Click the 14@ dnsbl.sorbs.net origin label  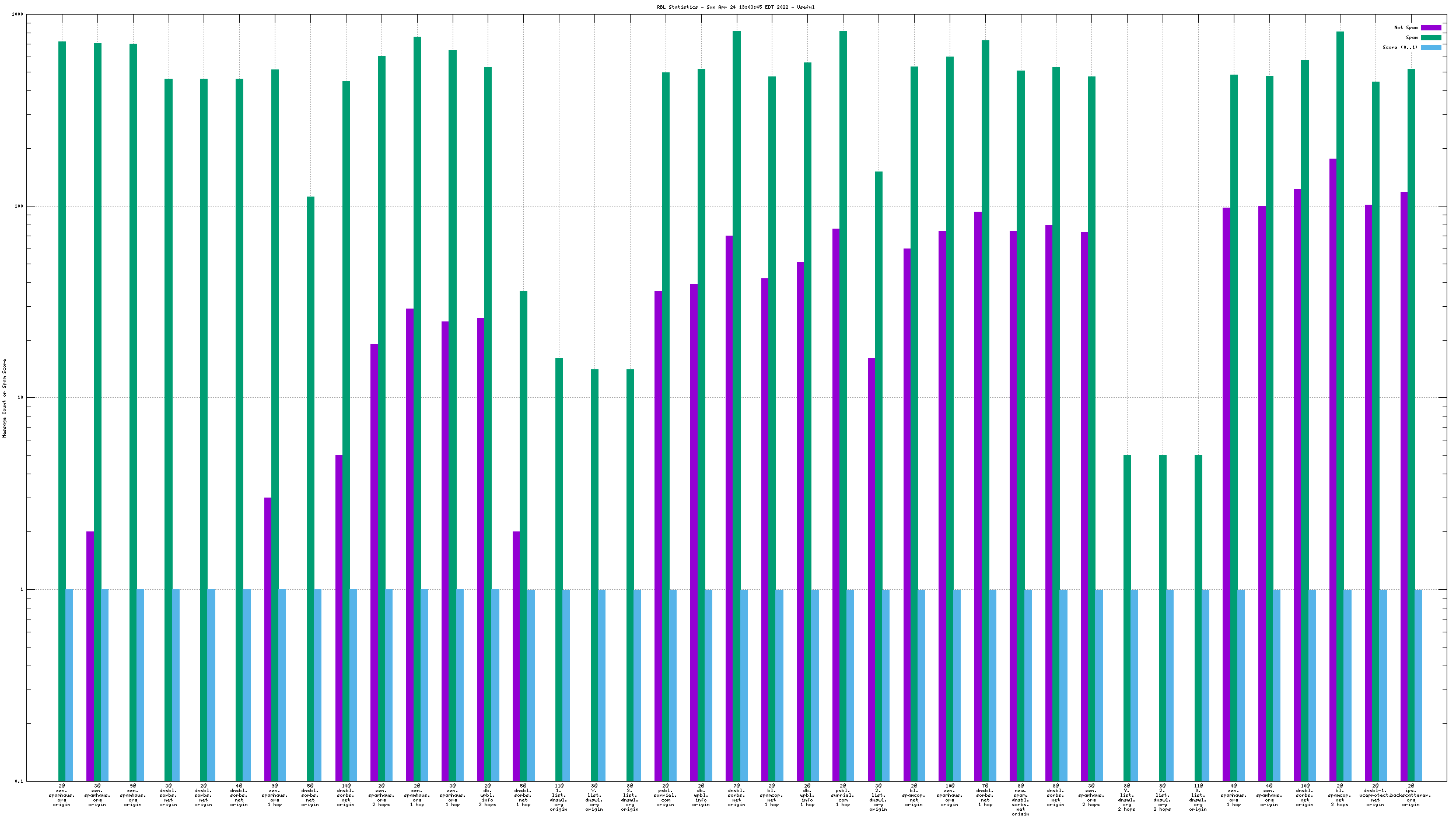345,795
